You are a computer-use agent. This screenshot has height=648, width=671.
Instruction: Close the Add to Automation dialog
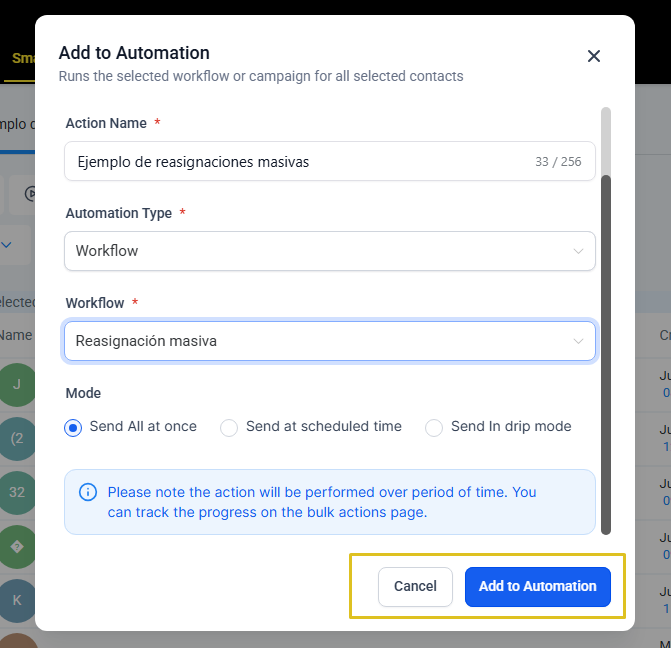594,56
